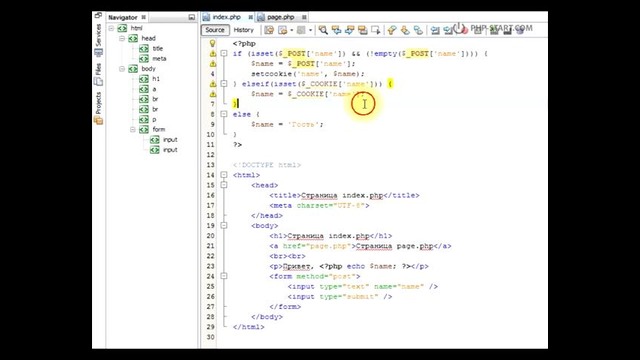The width and height of the screenshot is (640, 360).
Task: Click line number 12 in gutter
Action: coord(210,155)
